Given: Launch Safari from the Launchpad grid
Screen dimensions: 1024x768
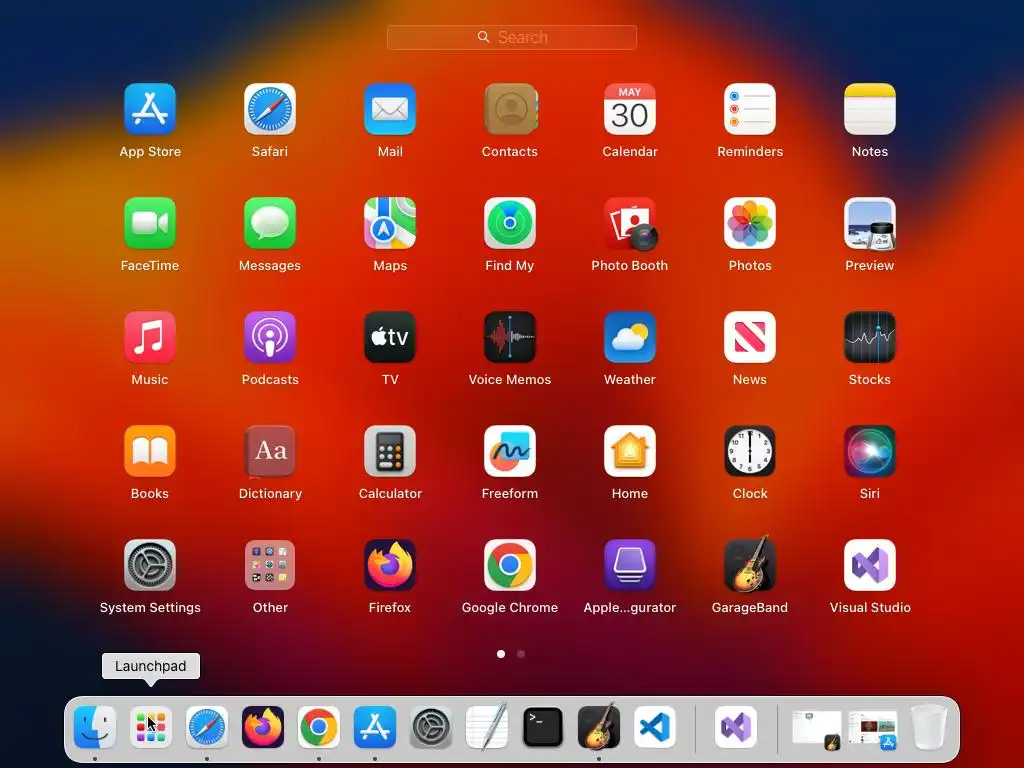Looking at the screenshot, I should point(270,109).
